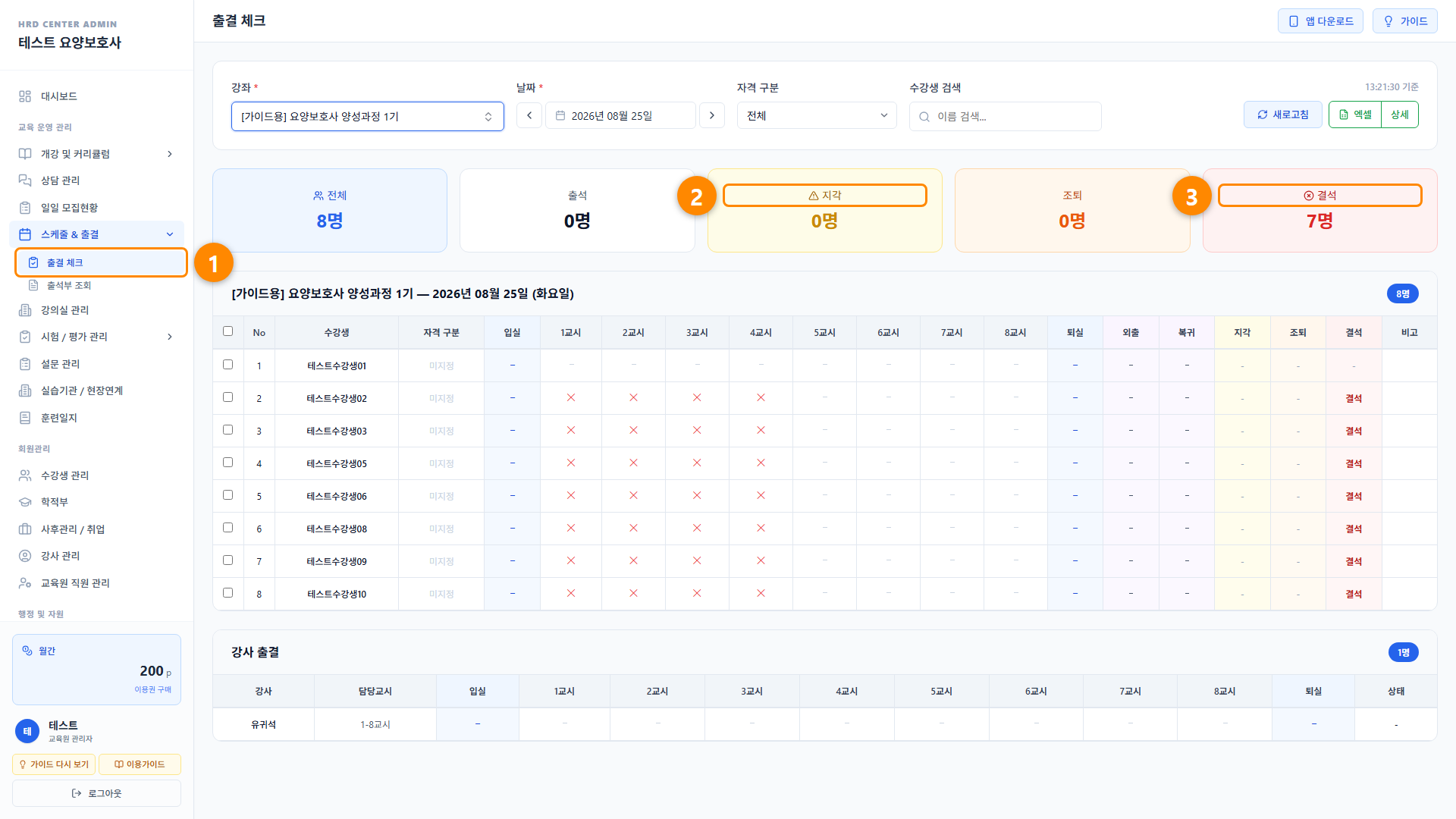Filter by the 출석 0명 summary card
Viewport: 1456px width, 819px height.
point(577,210)
